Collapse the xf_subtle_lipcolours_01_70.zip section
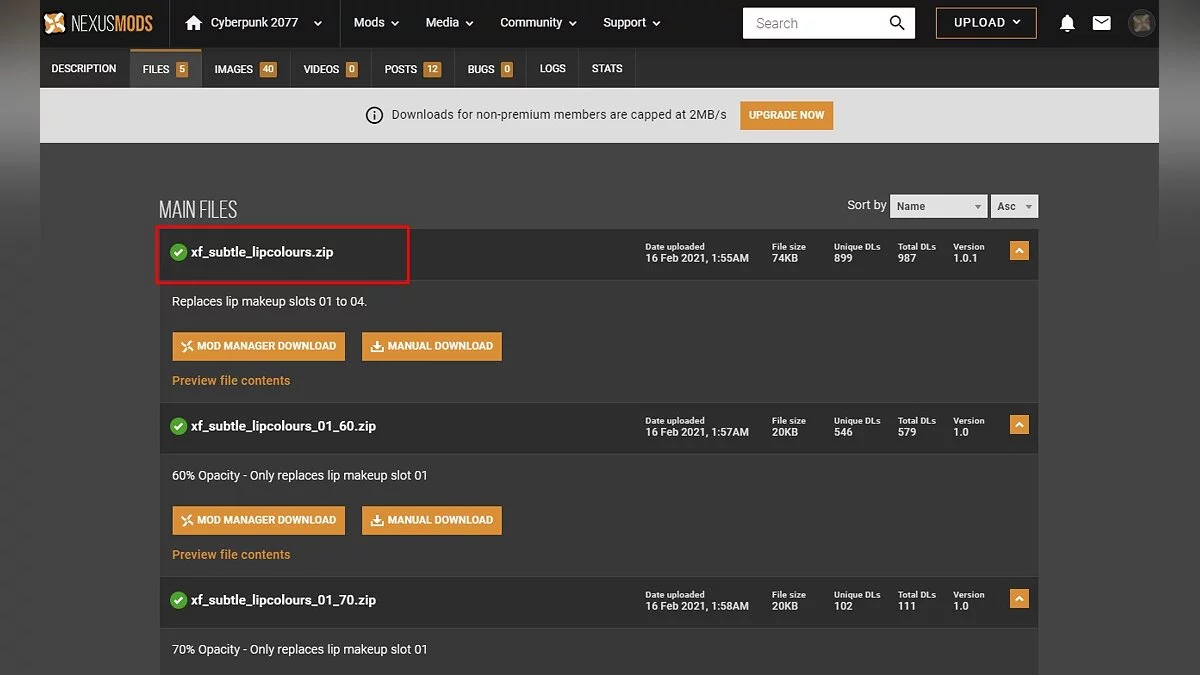 click(x=1019, y=599)
